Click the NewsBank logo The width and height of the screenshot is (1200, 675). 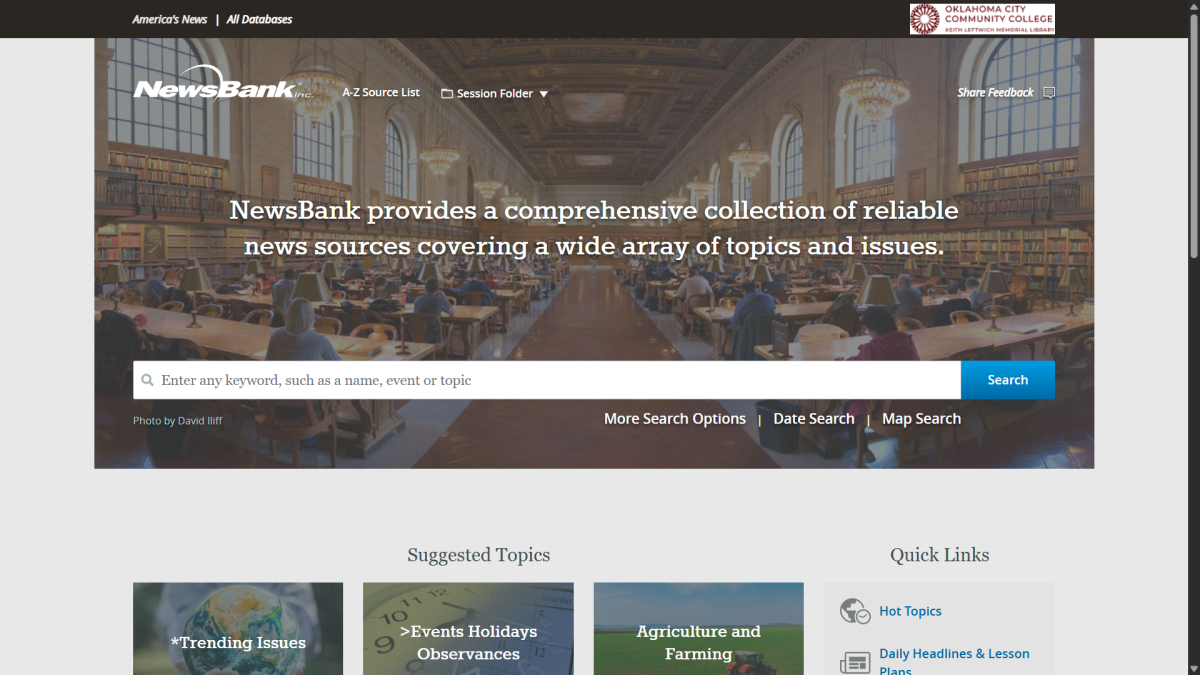click(x=224, y=84)
